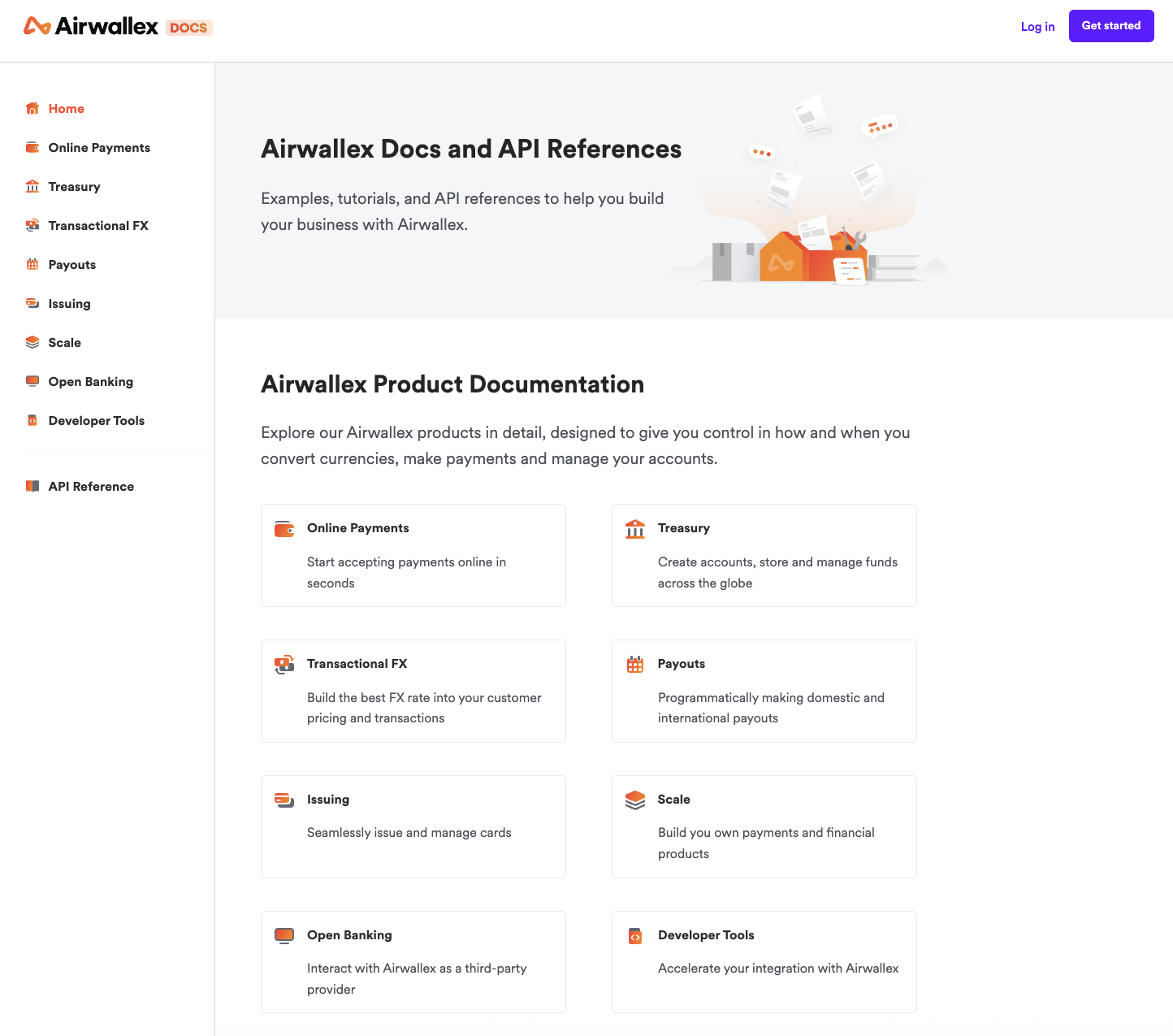Click the Open Banking monitor icon in card
The width and height of the screenshot is (1173, 1036).
click(284, 936)
